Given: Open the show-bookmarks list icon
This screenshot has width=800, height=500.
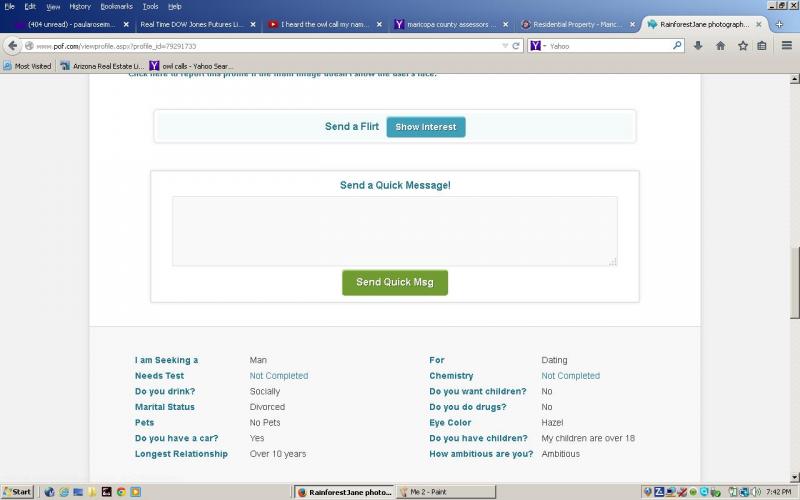Looking at the screenshot, I should (x=762, y=46).
